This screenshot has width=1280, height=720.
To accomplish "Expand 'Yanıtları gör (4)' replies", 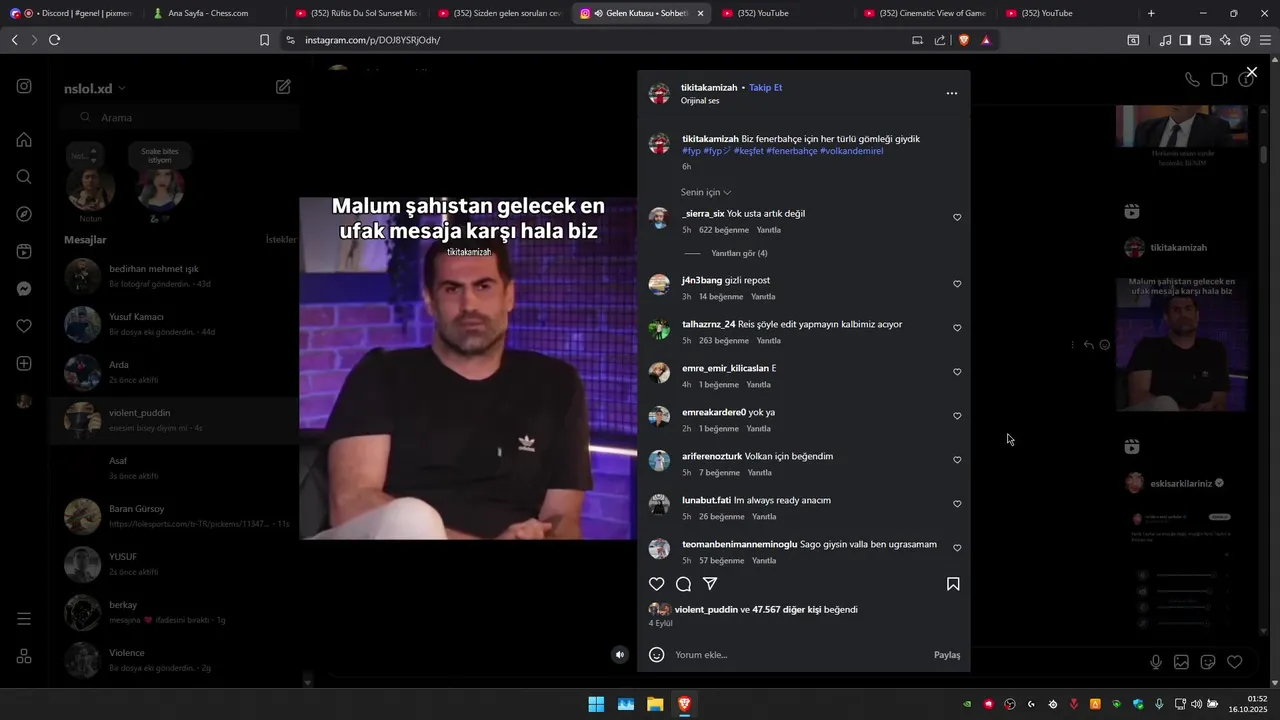I will (739, 253).
